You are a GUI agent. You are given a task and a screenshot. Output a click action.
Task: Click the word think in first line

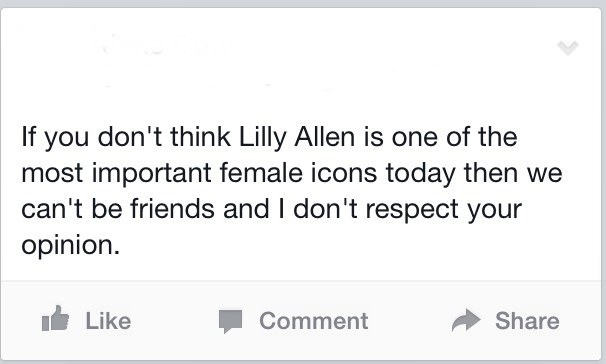(201, 137)
